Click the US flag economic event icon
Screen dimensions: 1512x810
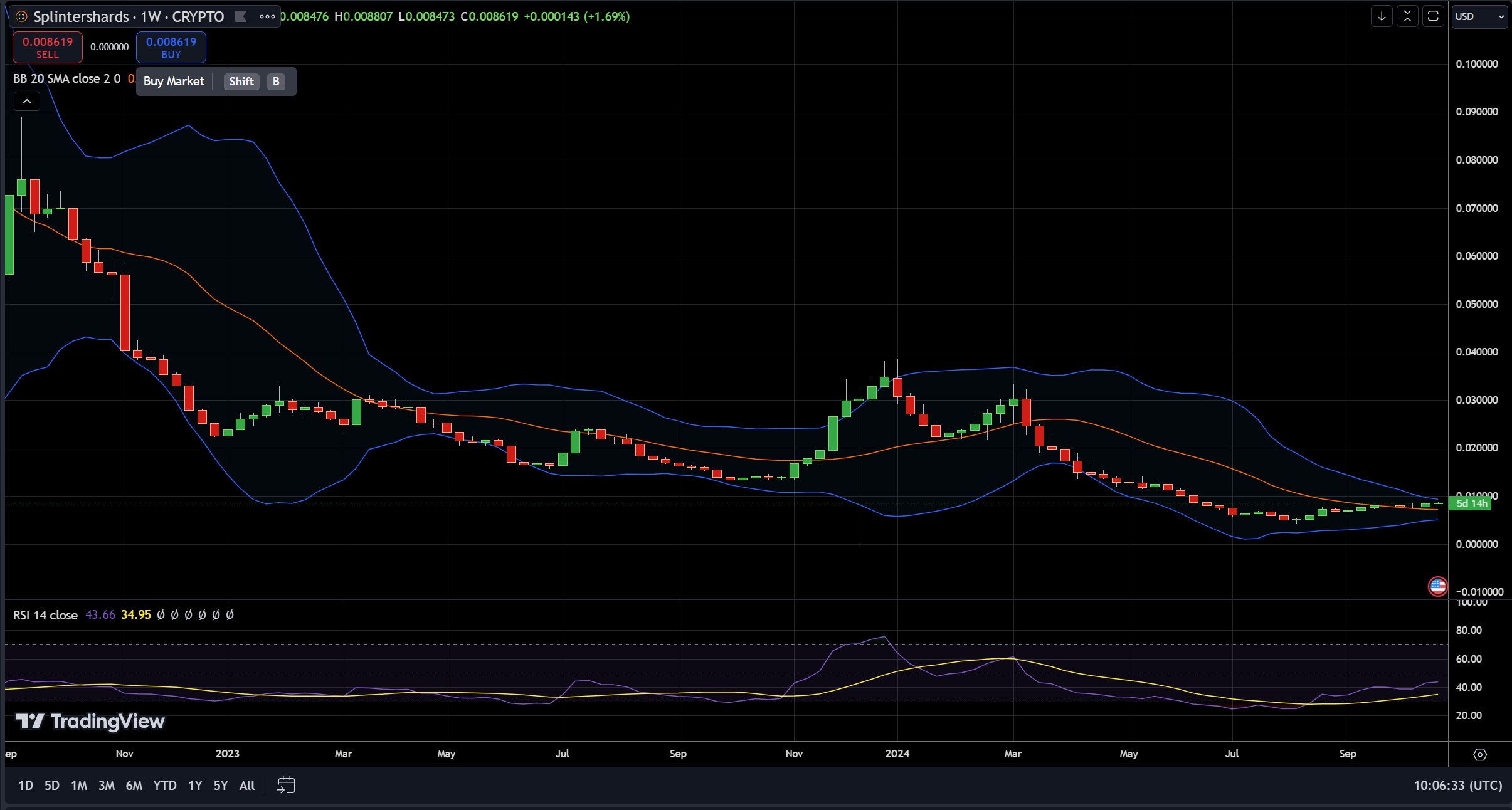click(1437, 586)
